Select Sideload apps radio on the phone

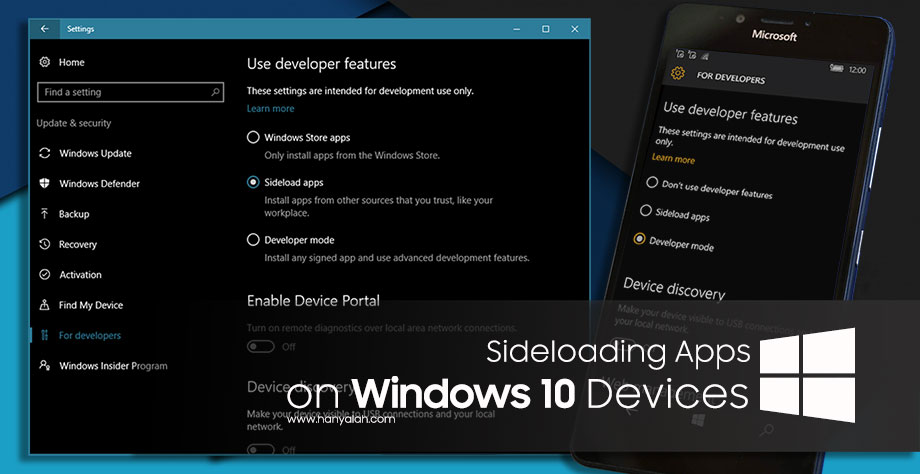pos(645,210)
